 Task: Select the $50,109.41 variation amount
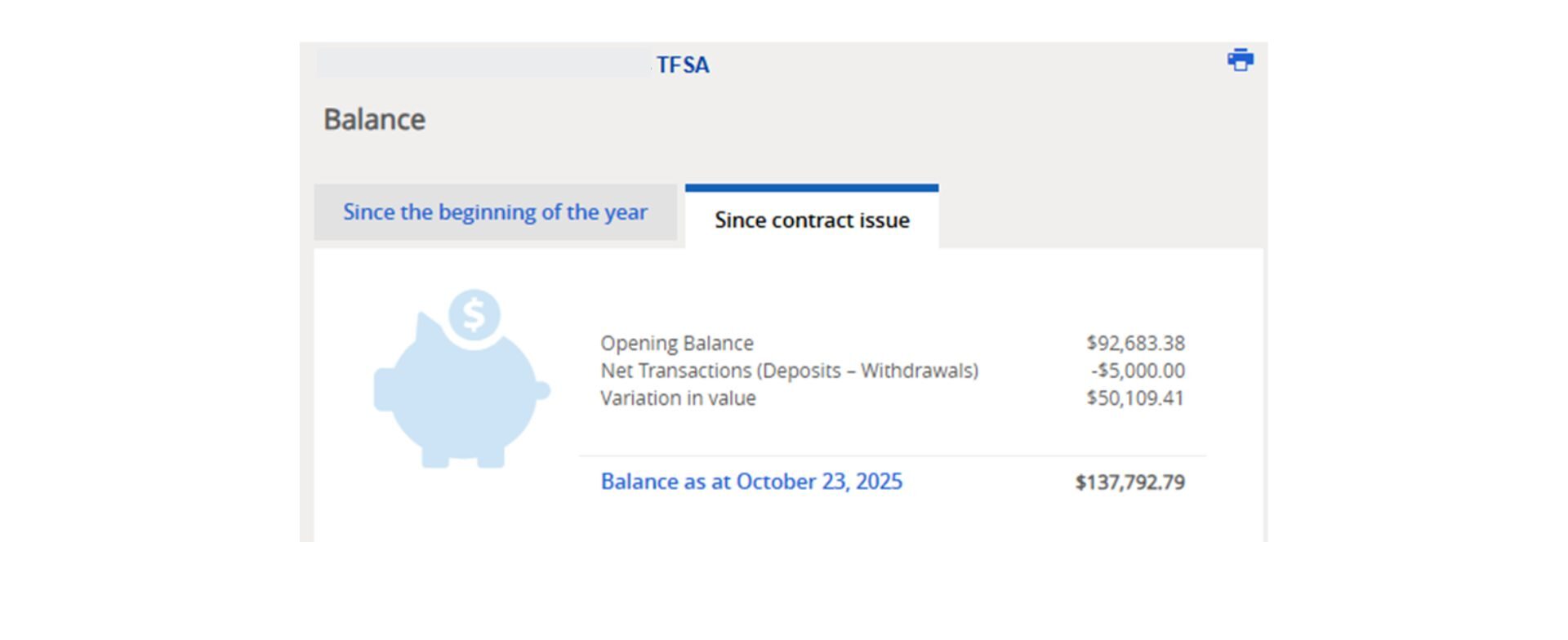coord(1135,398)
